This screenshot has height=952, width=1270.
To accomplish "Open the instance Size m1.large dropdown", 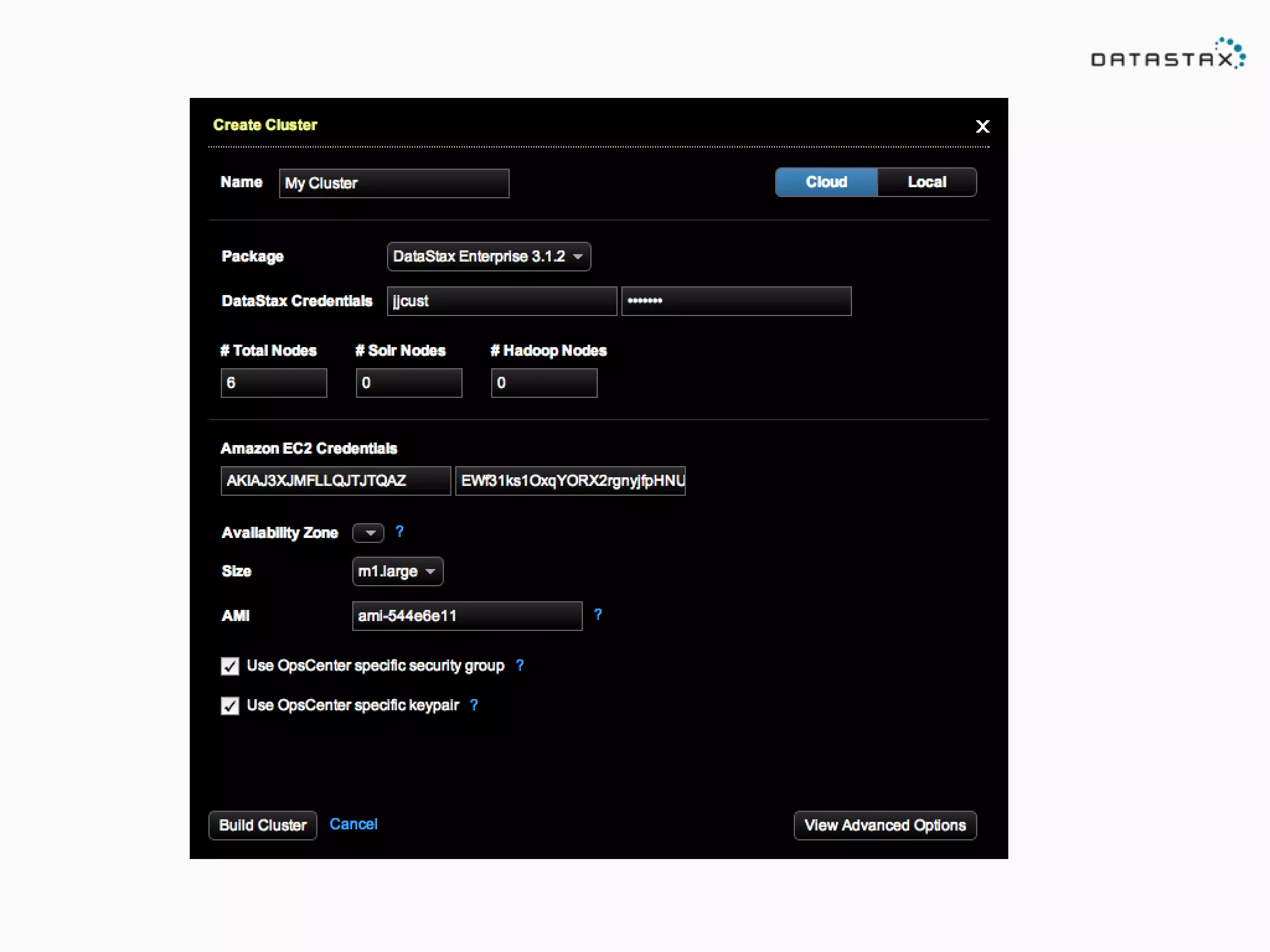I will point(397,571).
